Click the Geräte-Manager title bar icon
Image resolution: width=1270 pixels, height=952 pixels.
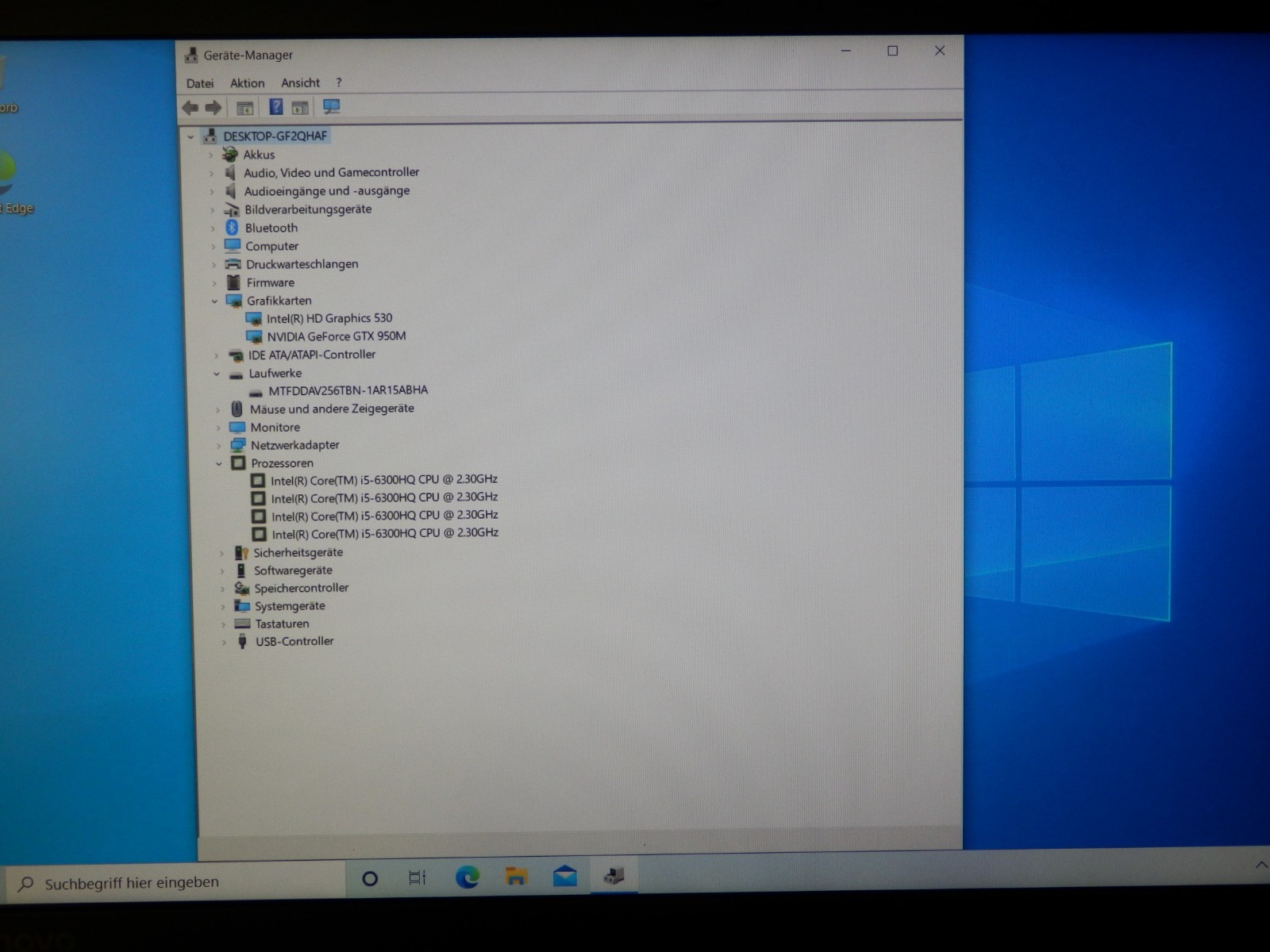[191, 56]
